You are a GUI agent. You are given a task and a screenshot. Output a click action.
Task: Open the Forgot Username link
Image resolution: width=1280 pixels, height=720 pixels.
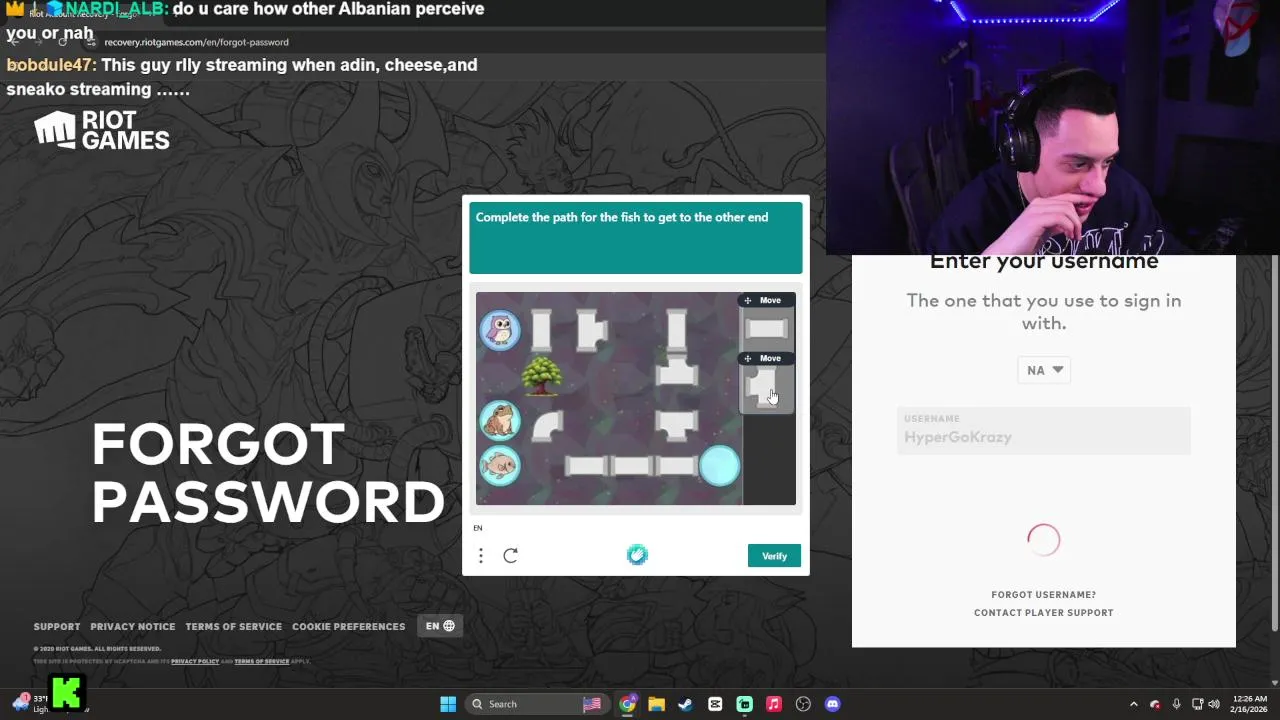(x=1044, y=595)
